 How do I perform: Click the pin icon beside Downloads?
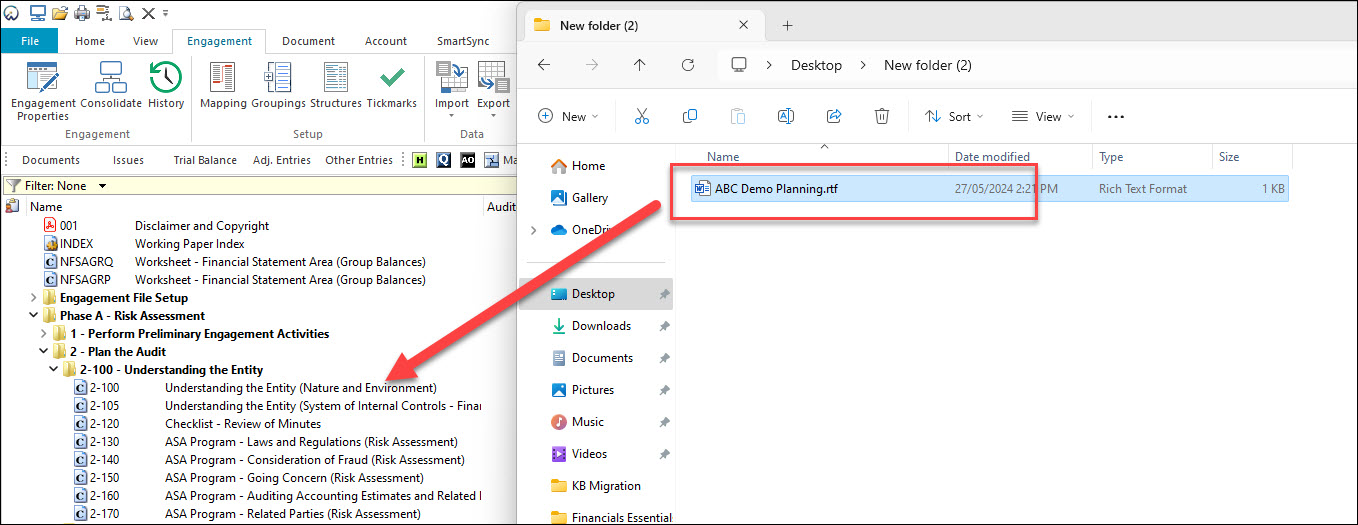[x=664, y=326]
